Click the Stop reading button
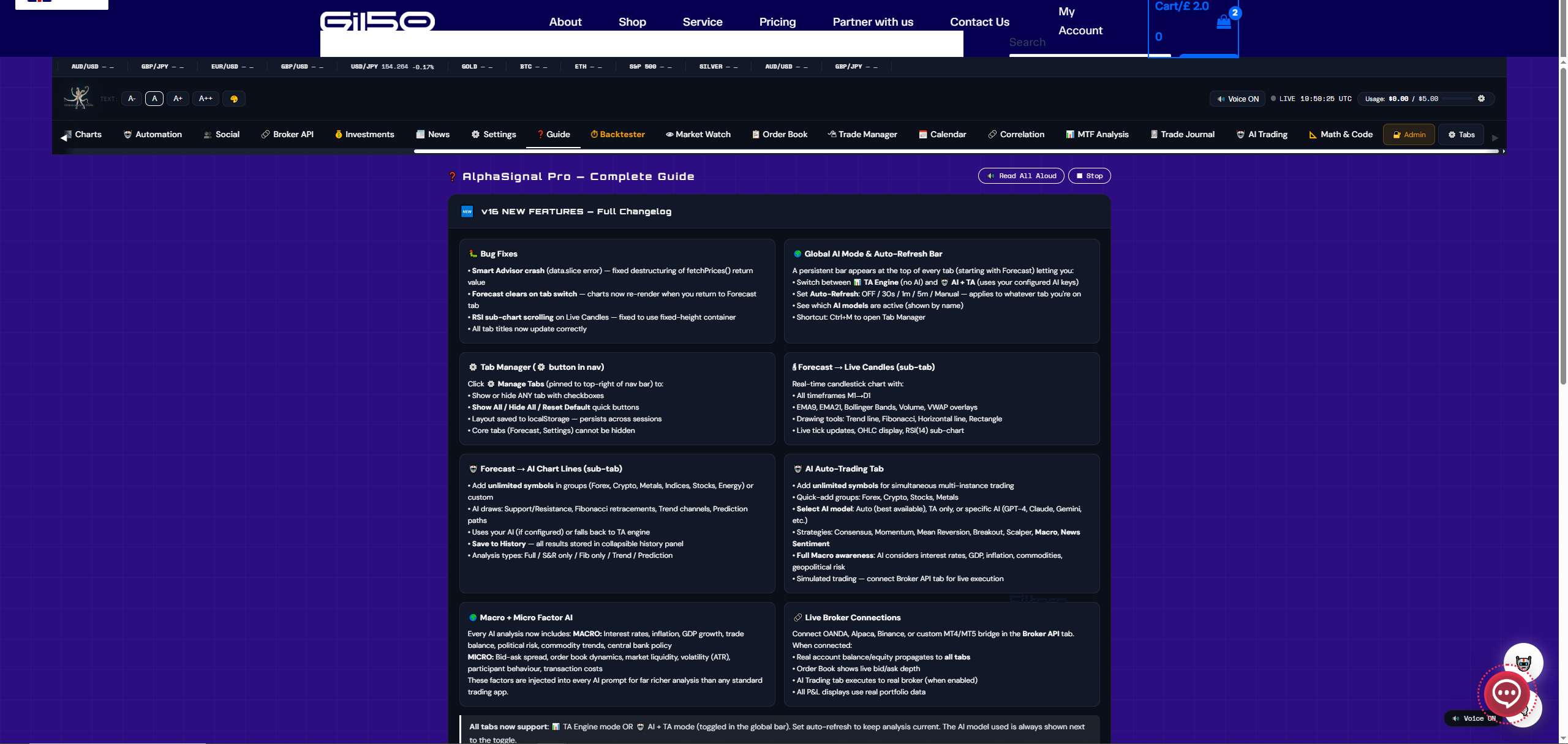Image resolution: width=1568 pixels, height=744 pixels. (x=1089, y=176)
